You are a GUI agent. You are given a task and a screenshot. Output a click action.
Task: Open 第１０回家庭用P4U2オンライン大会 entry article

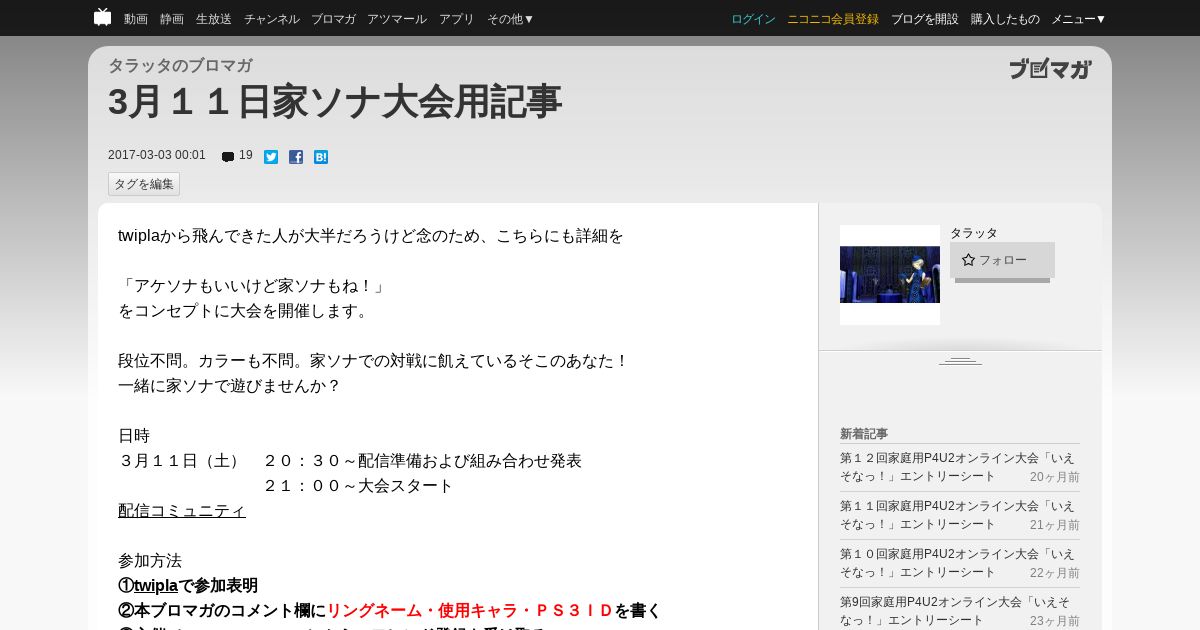point(958,563)
